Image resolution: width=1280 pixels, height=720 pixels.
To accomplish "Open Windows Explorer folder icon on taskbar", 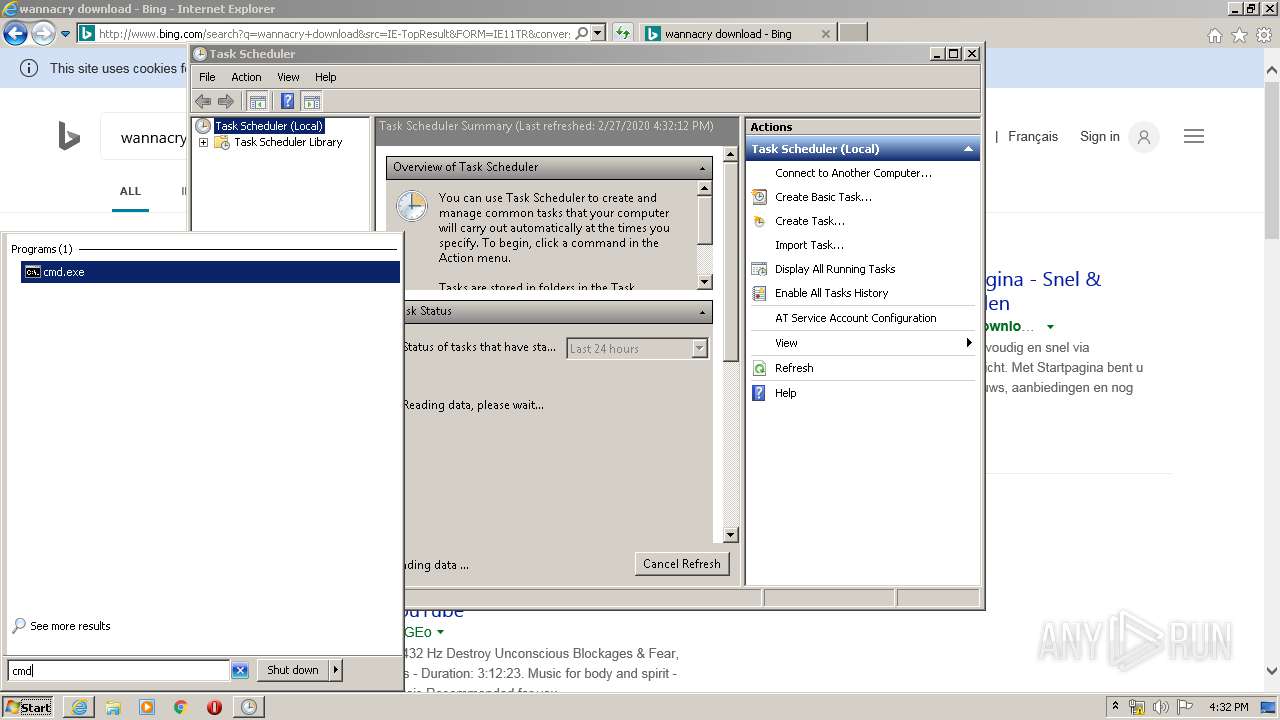I will (x=113, y=707).
